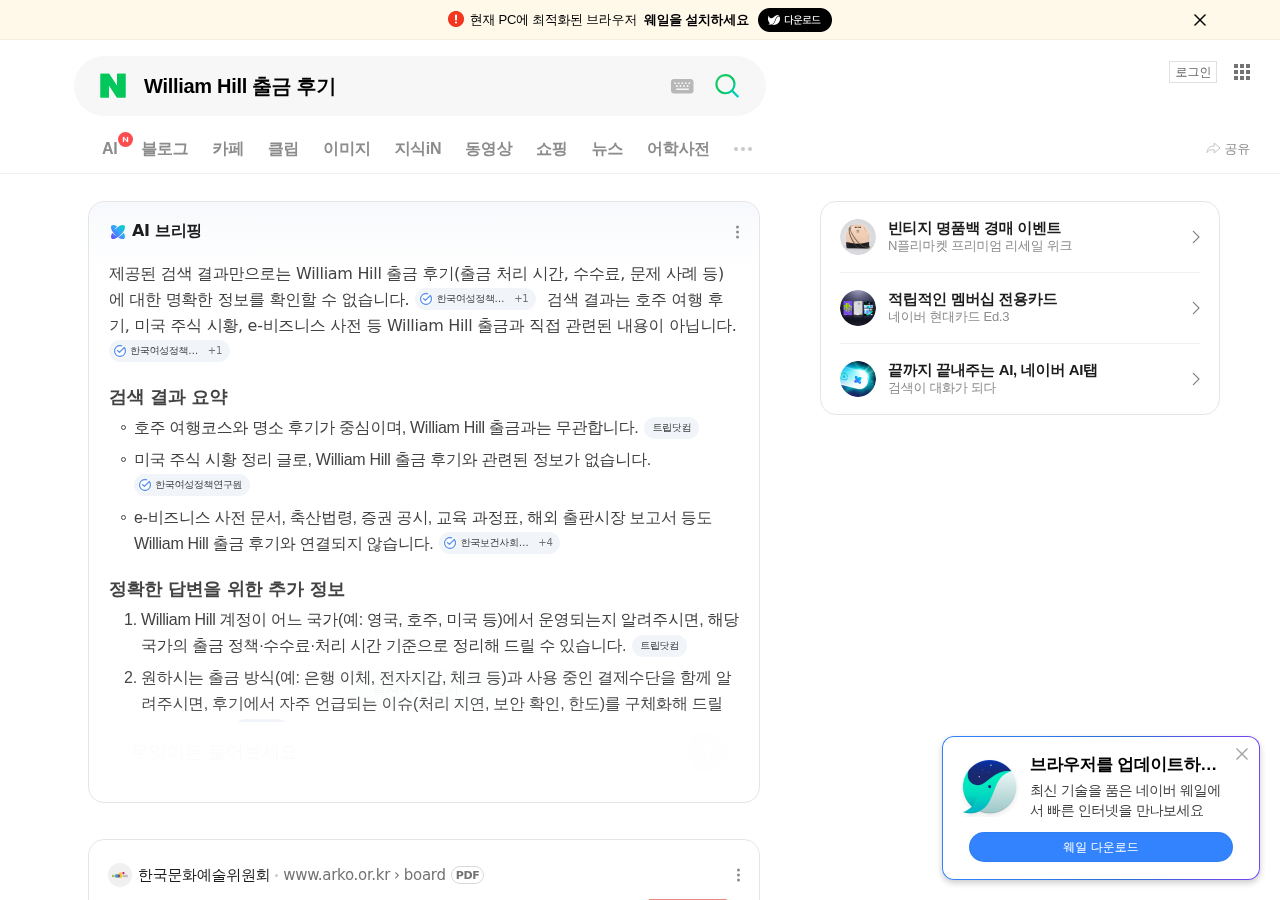
Task: Switch to the 쇼핑 tab
Action: pos(552,149)
